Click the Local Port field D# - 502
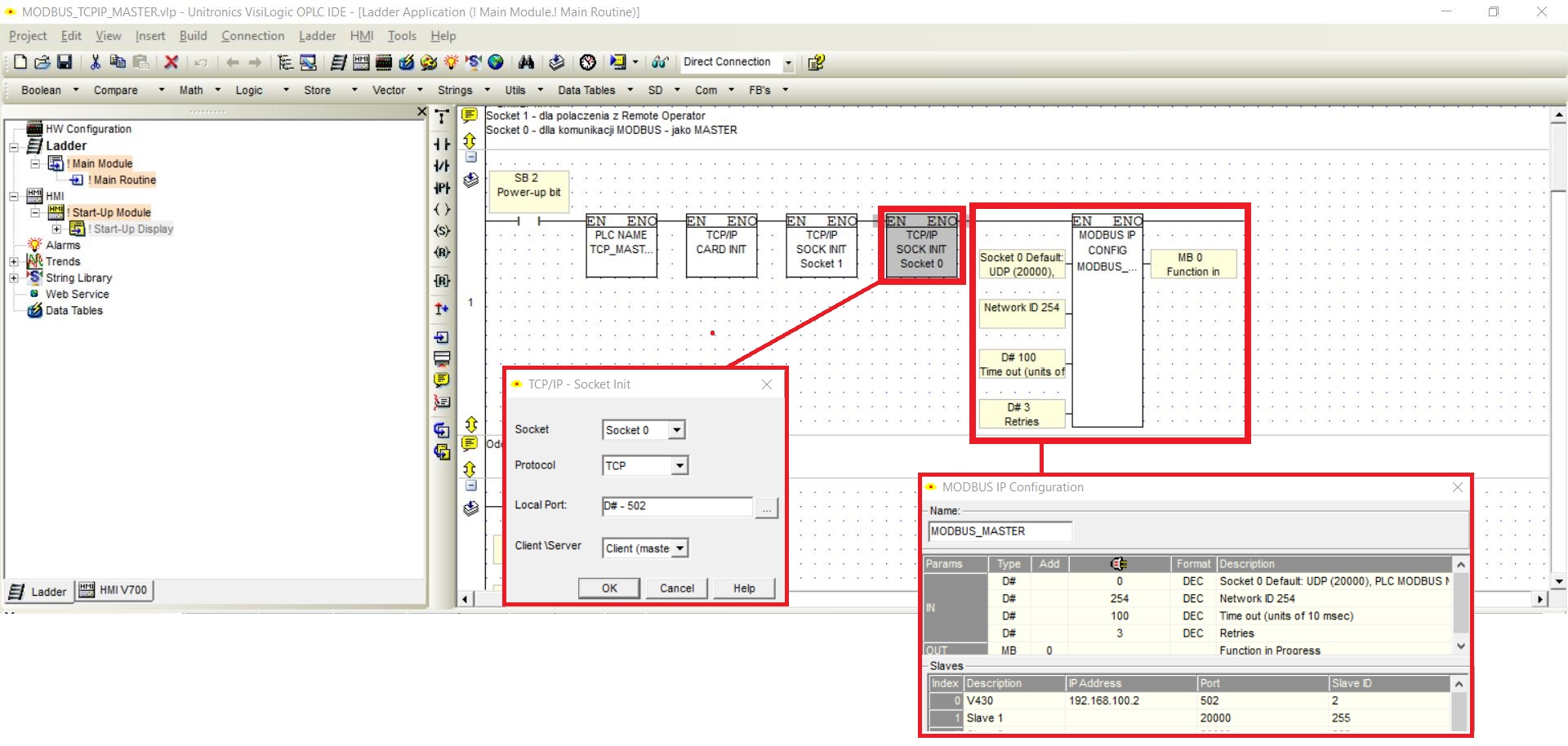Image resolution: width=1568 pixels, height=746 pixels. [677, 506]
